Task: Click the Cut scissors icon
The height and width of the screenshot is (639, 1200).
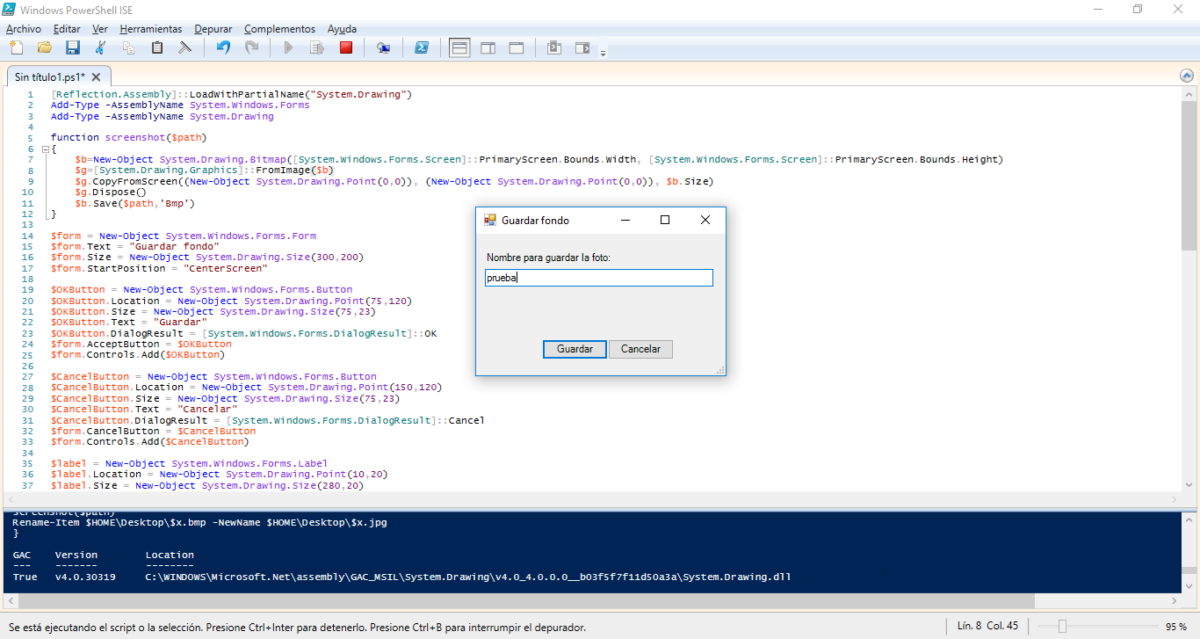Action: (100, 47)
